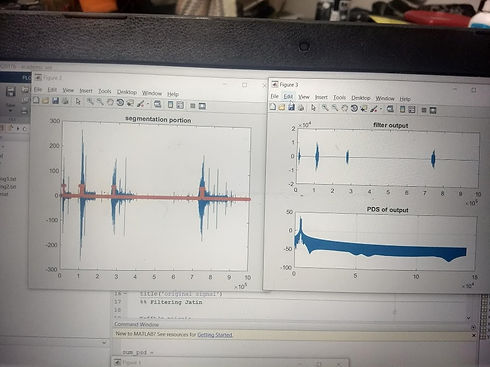The image size is (490, 367).
Task: Select Data Cursor tool in Figure 2
Action: [x=130, y=103]
